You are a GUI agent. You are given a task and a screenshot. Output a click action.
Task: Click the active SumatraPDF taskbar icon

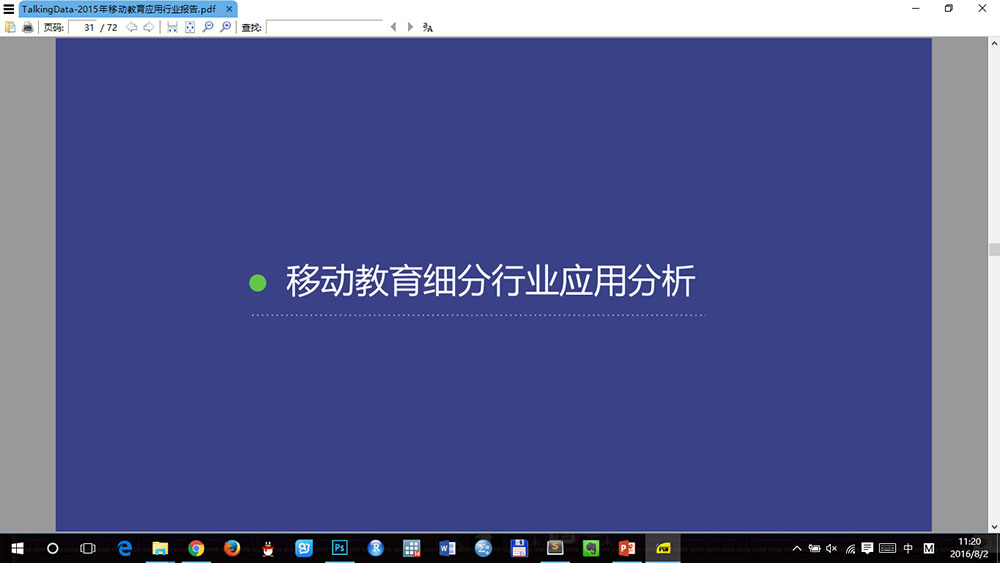(663, 548)
